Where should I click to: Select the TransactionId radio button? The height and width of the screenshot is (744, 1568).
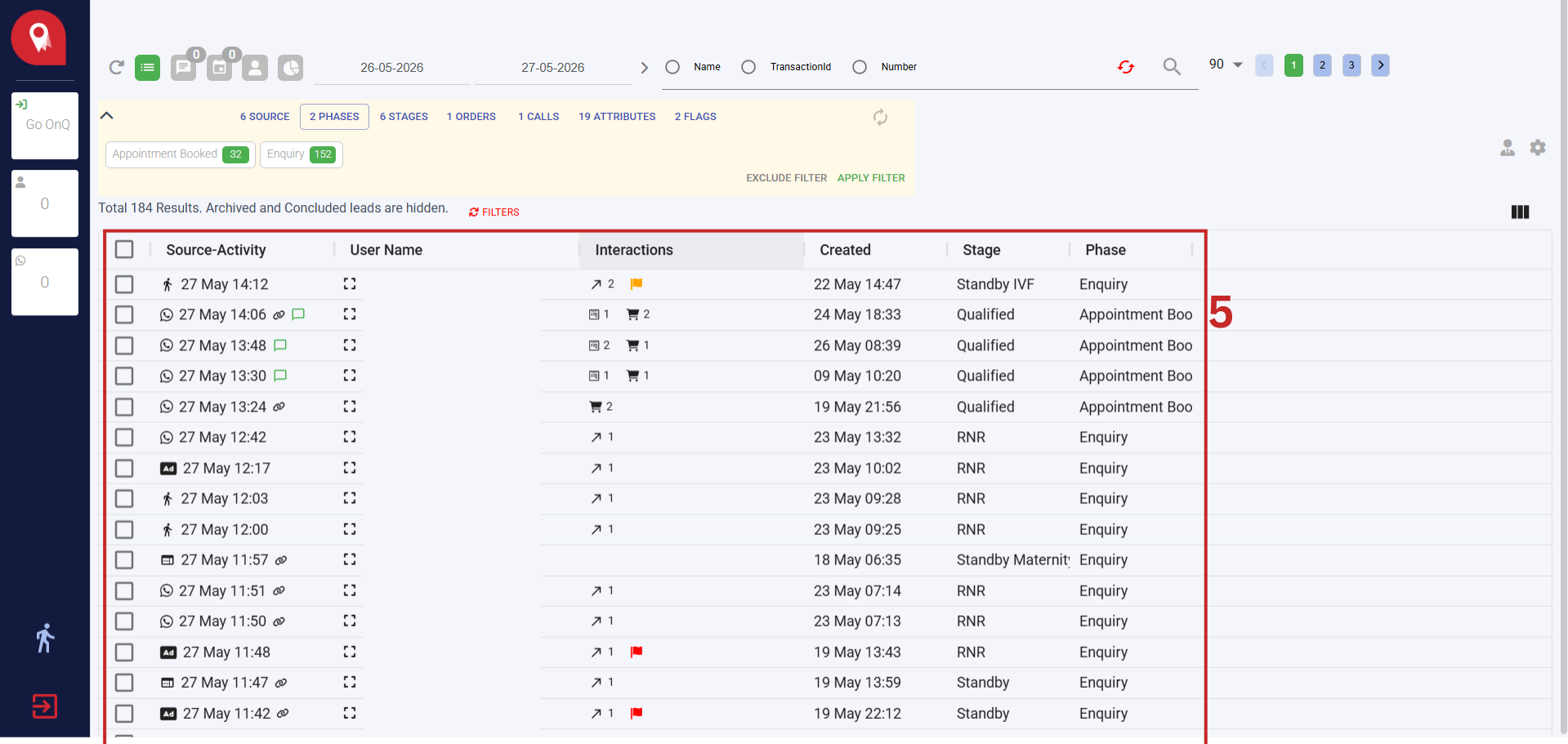[x=748, y=67]
